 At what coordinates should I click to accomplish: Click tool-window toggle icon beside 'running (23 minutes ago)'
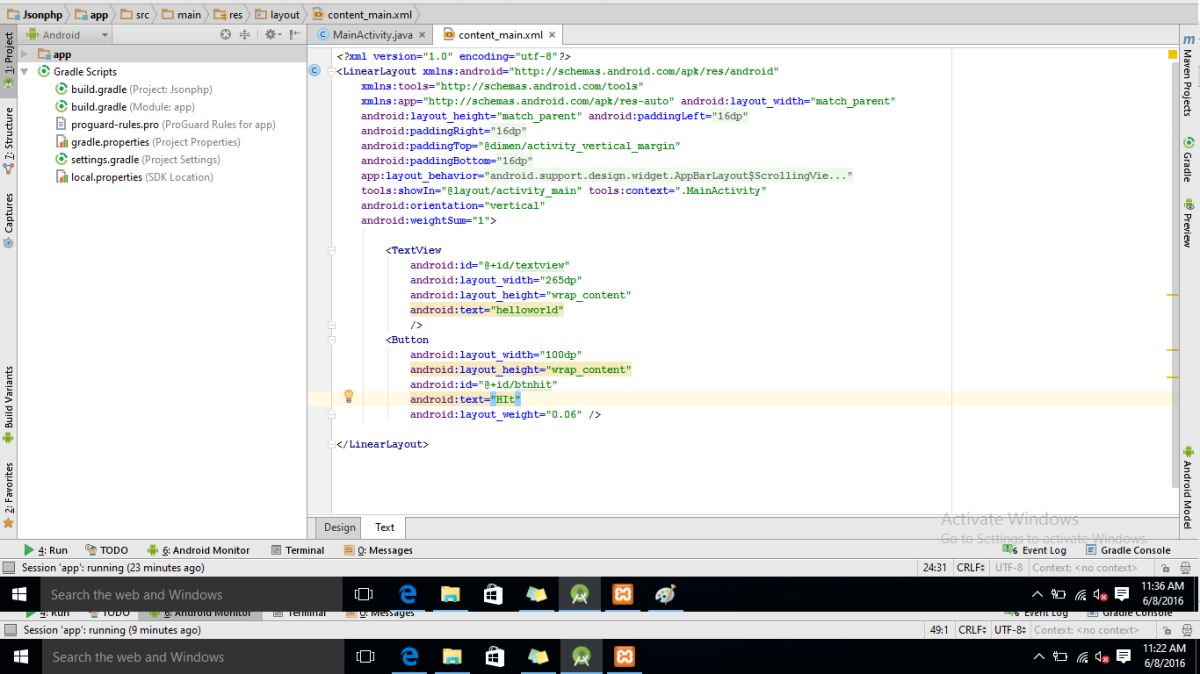(x=9, y=568)
